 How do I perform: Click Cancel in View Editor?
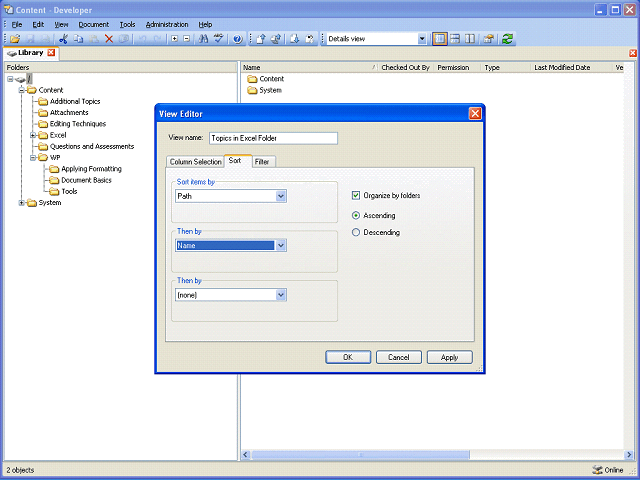click(x=399, y=357)
